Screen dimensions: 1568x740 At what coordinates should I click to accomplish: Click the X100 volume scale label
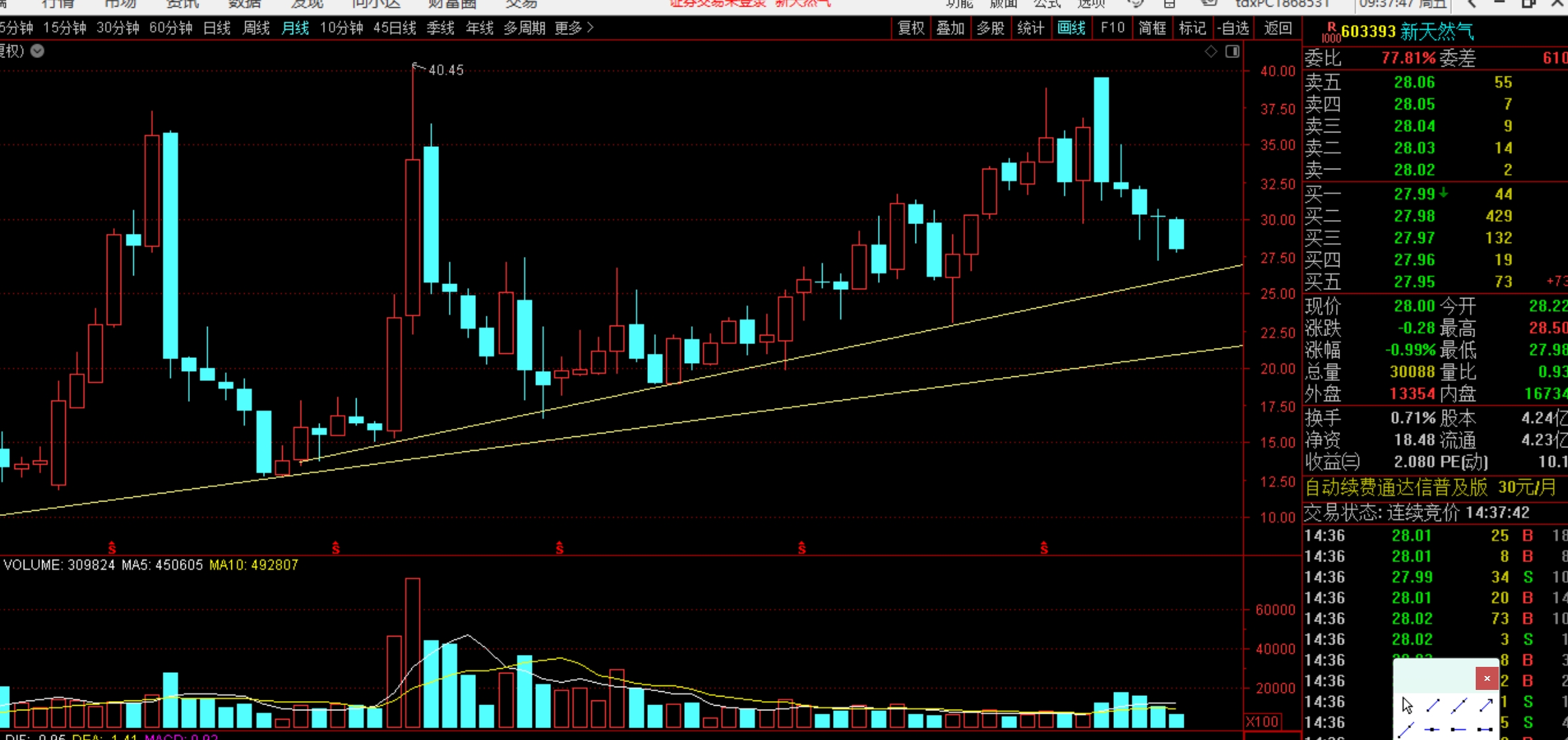[x=1262, y=722]
